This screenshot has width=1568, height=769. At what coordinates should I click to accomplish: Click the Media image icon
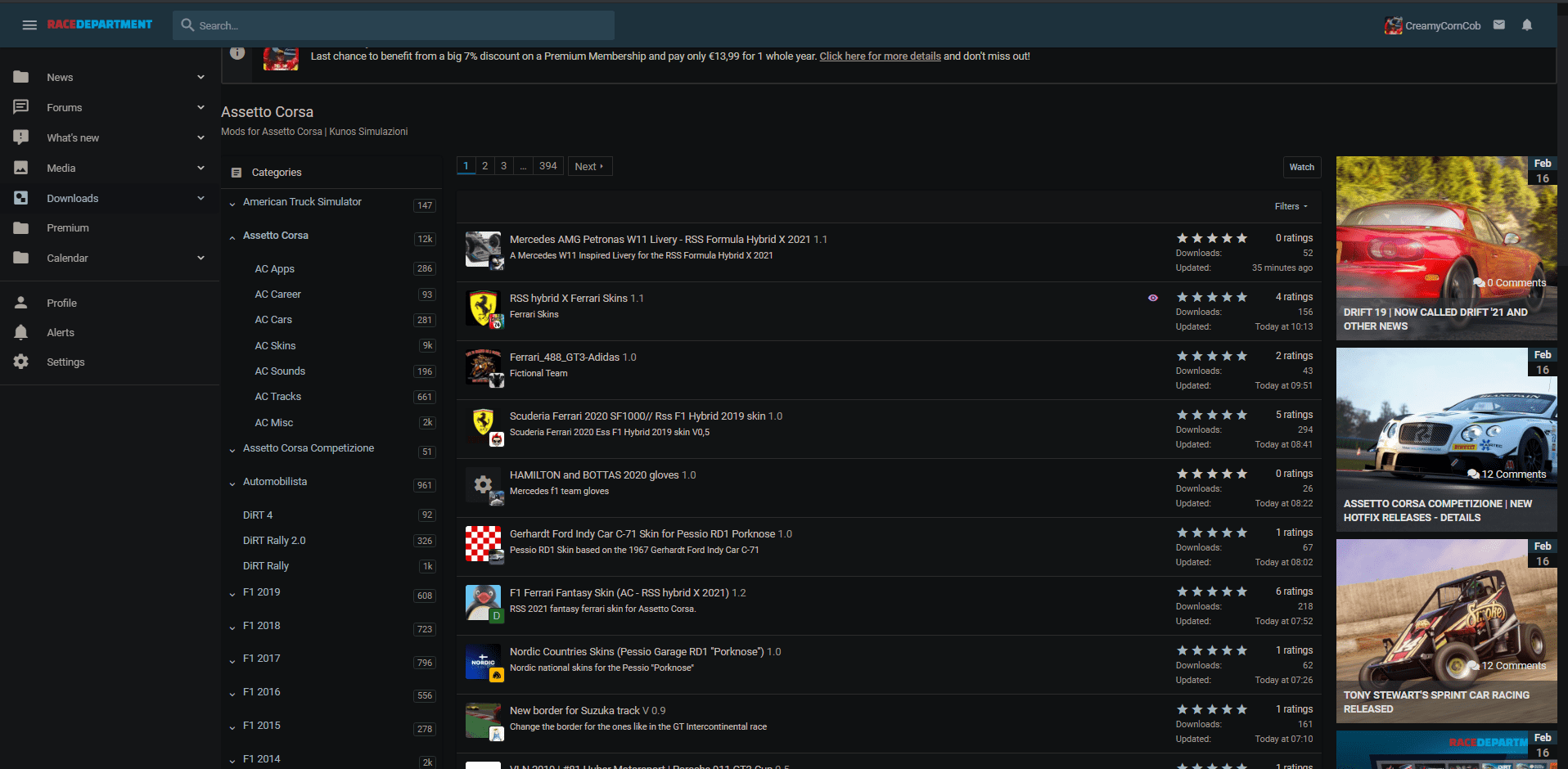point(21,168)
